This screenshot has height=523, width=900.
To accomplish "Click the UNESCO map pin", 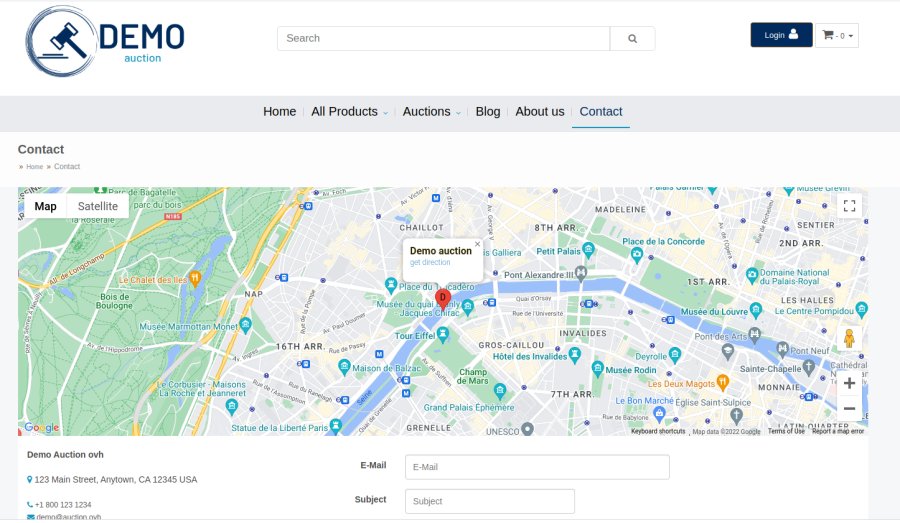I will click(527, 429).
